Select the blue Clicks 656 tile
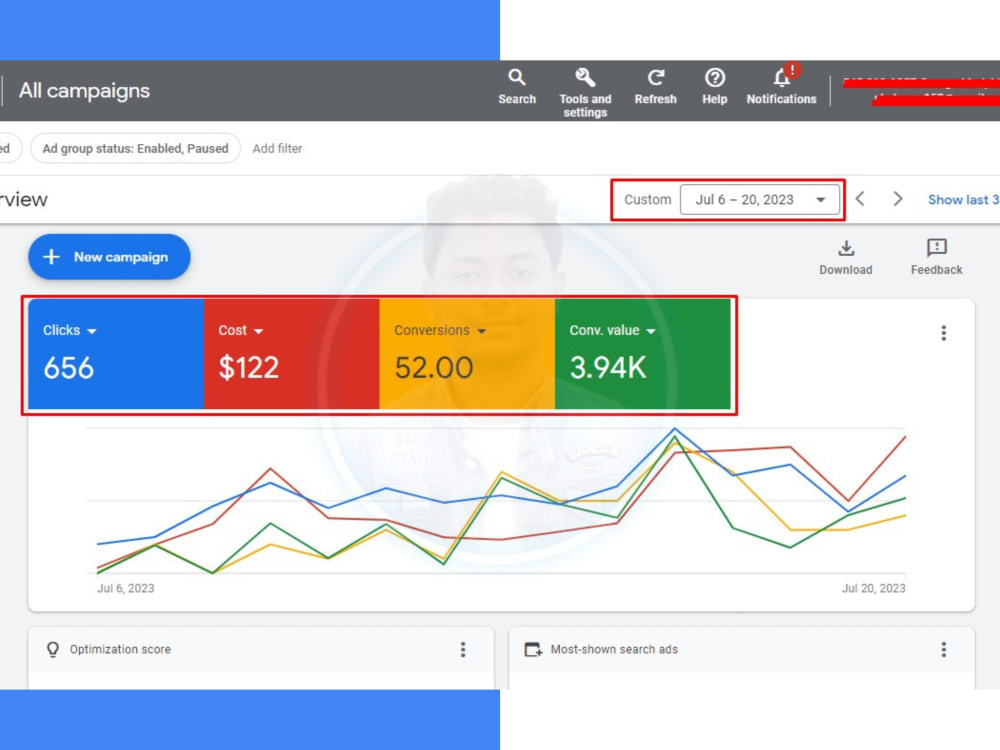Screen dimensions: 1000x750 coord(116,354)
